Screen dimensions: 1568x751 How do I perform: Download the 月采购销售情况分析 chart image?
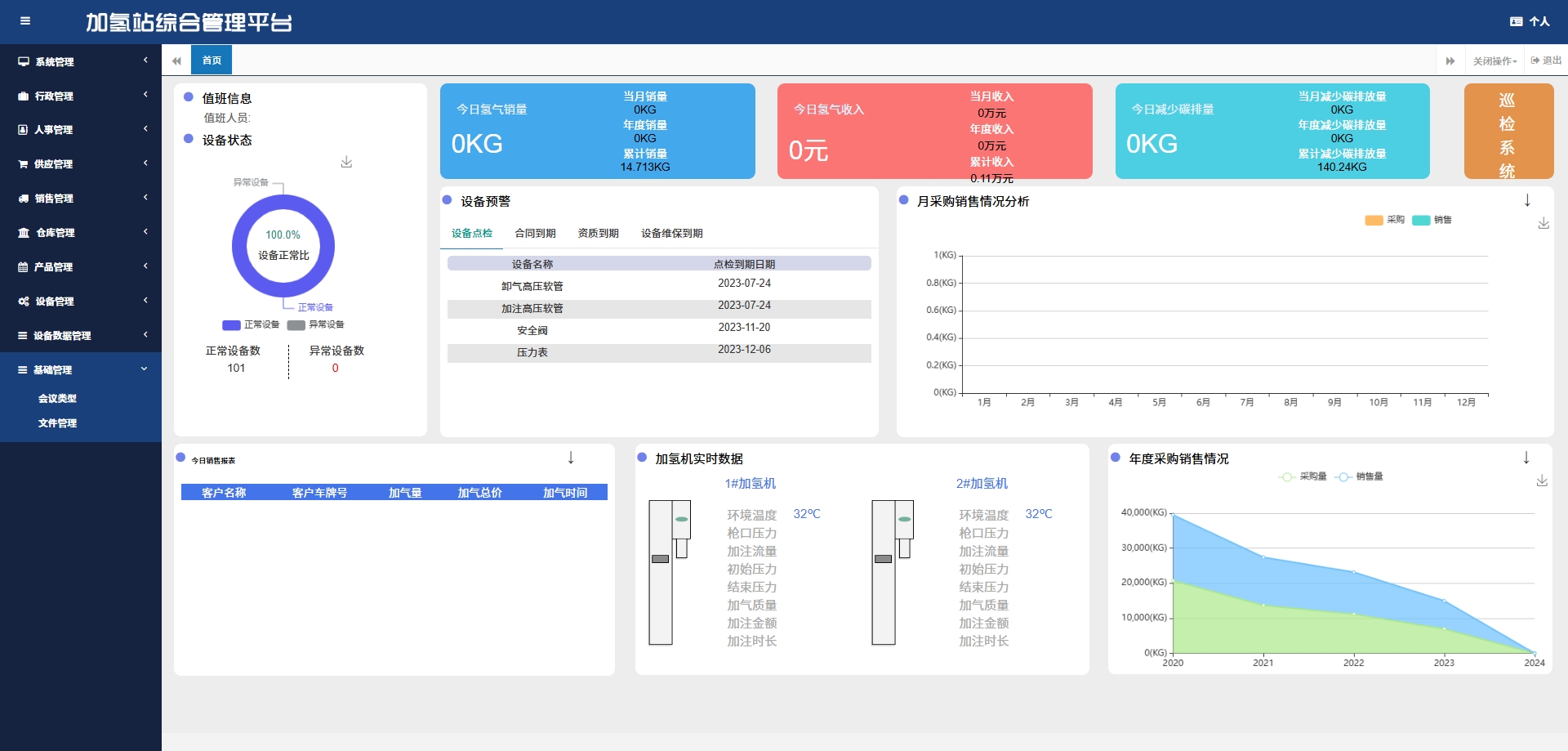(1543, 223)
